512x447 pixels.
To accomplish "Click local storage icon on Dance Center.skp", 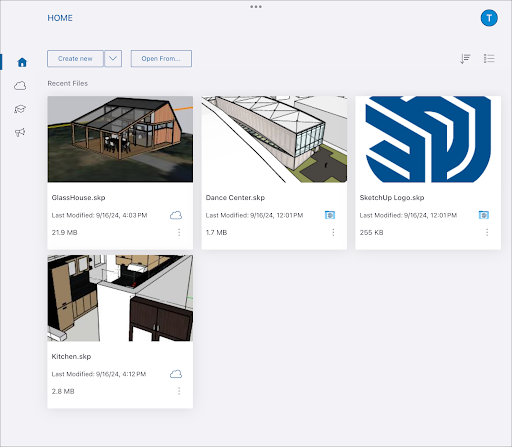I will pos(330,215).
